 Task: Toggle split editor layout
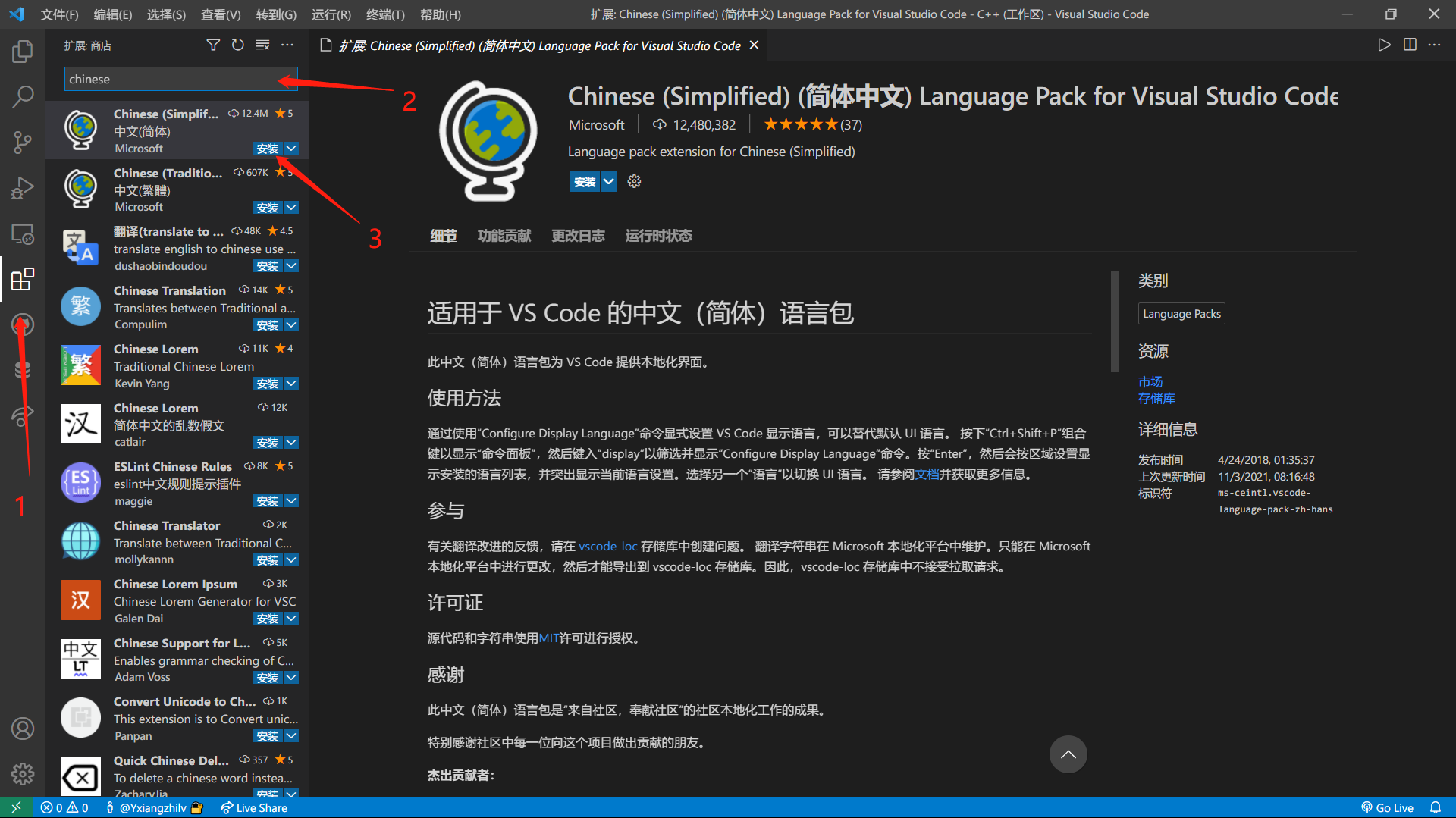click(1410, 45)
